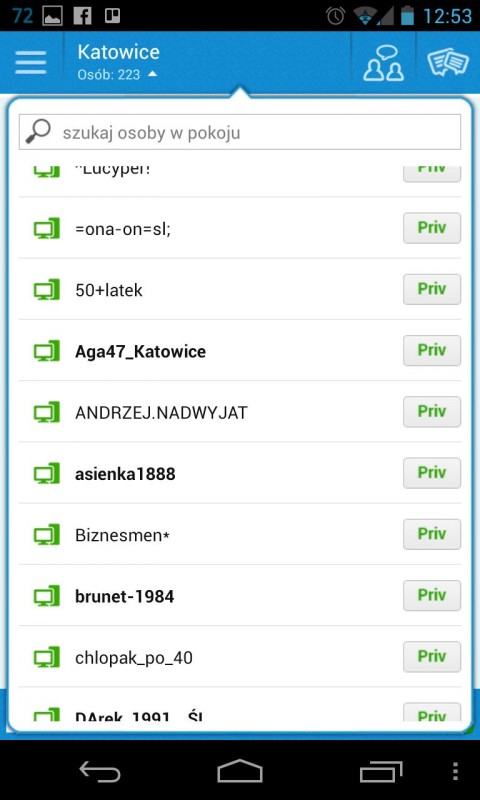This screenshot has height=800, width=480.
Task: Open the hamburger navigation menu
Action: 31,63
